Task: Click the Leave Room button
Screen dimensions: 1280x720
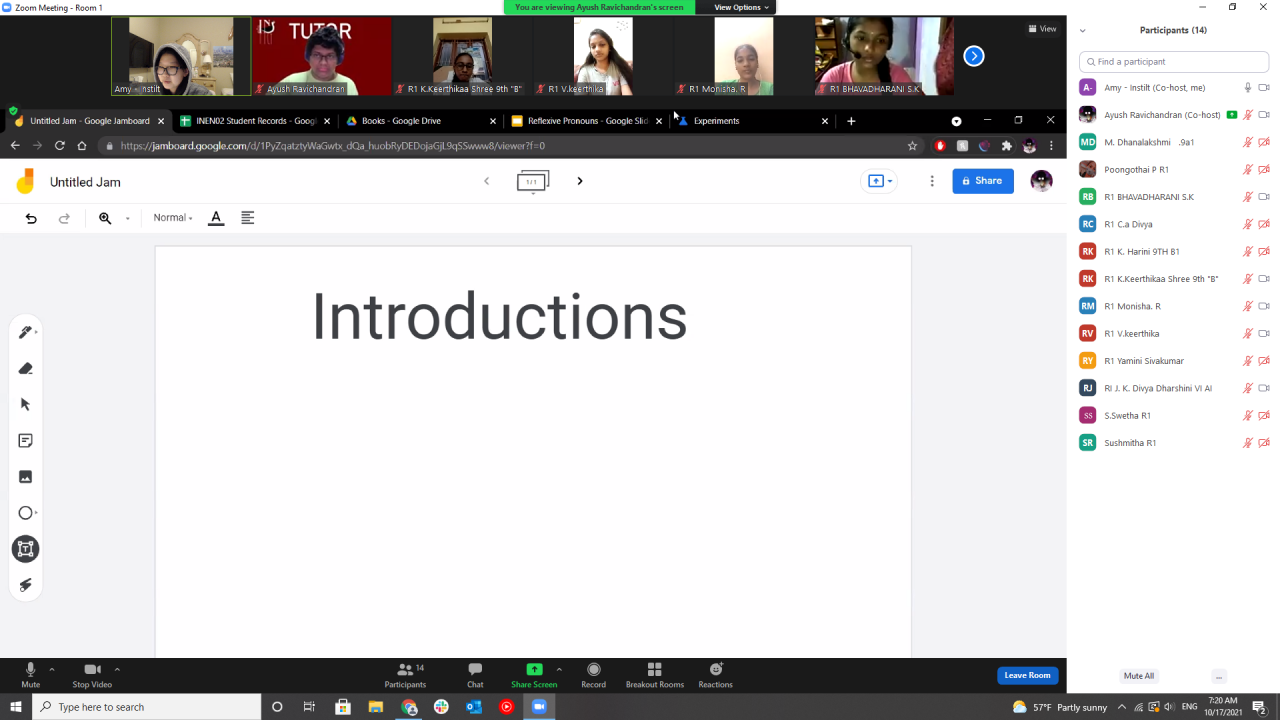Action: pos(1027,675)
